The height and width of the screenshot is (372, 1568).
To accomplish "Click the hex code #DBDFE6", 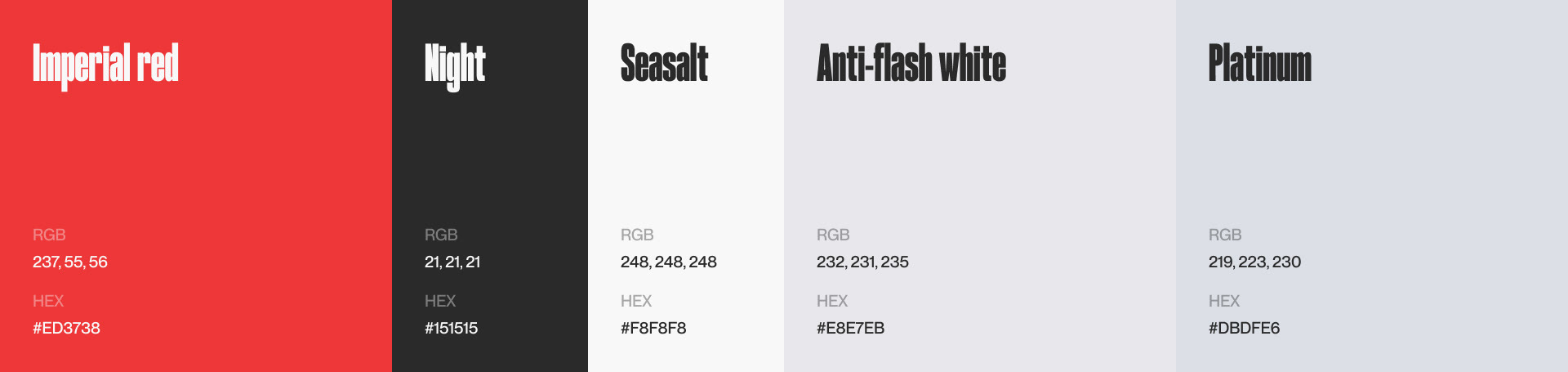I will (x=1244, y=328).
